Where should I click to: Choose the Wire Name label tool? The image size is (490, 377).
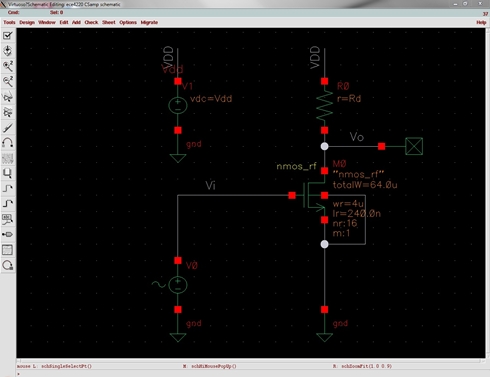[8, 219]
